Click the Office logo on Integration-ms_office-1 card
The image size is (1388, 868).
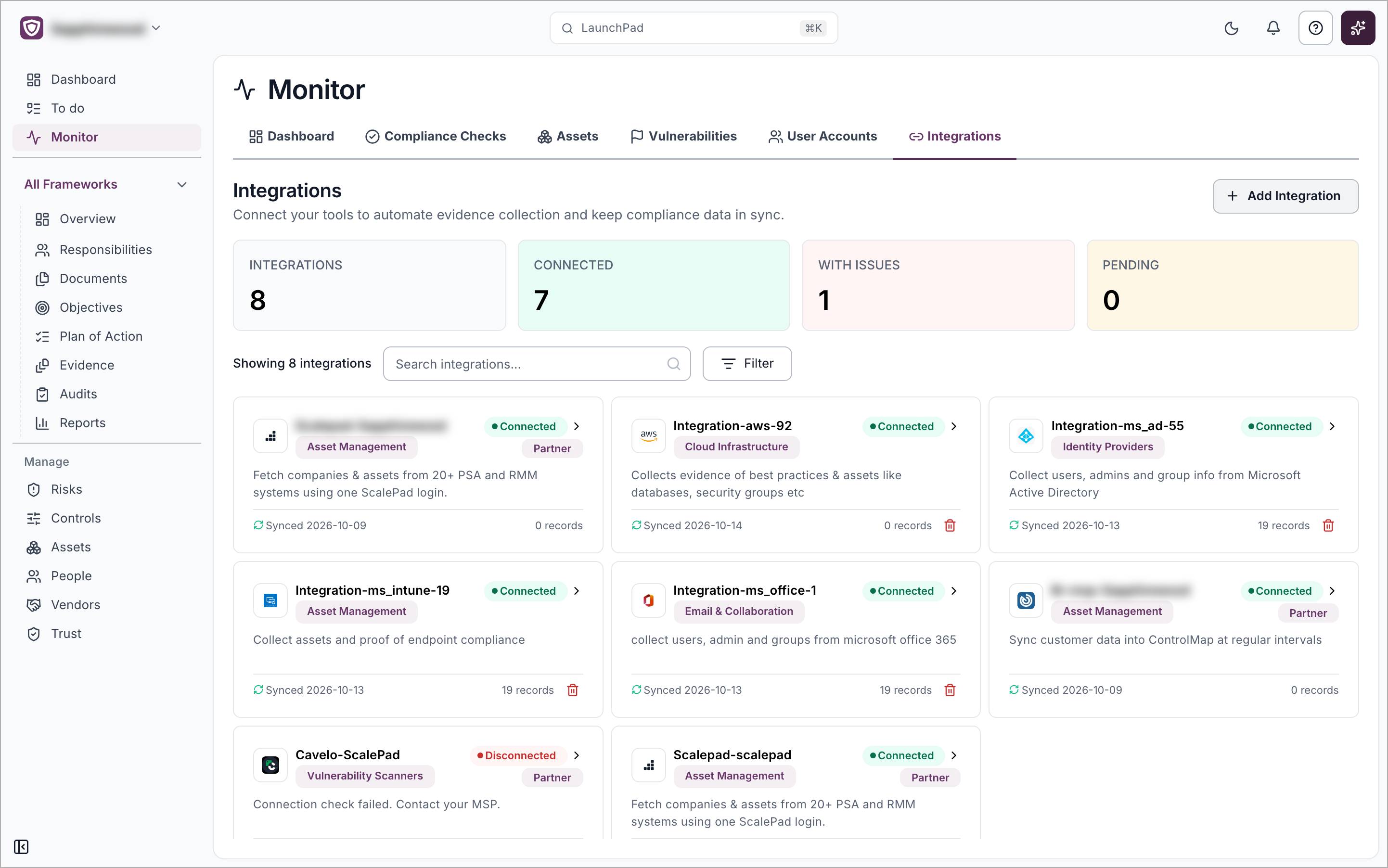(x=648, y=600)
